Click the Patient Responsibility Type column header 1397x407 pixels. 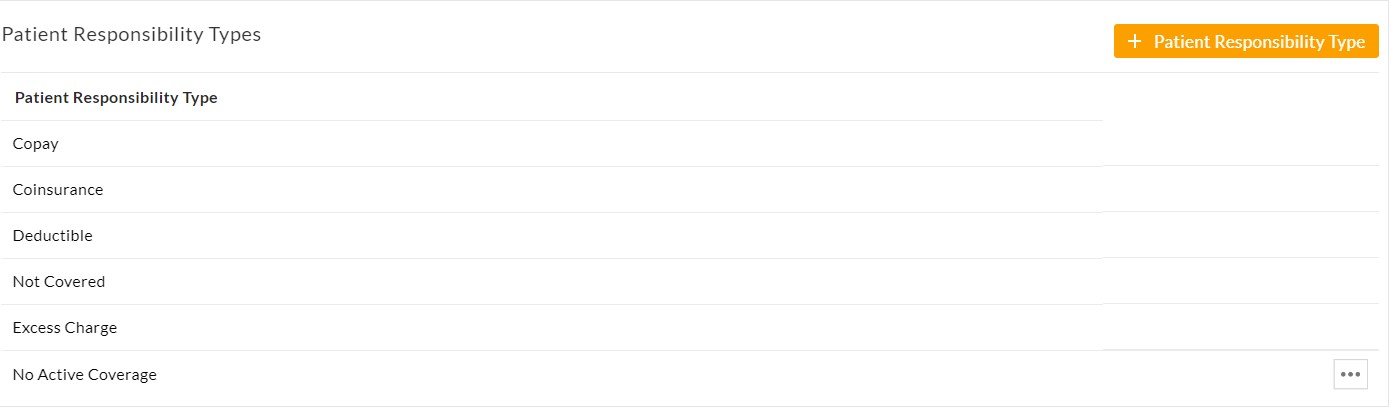point(116,98)
